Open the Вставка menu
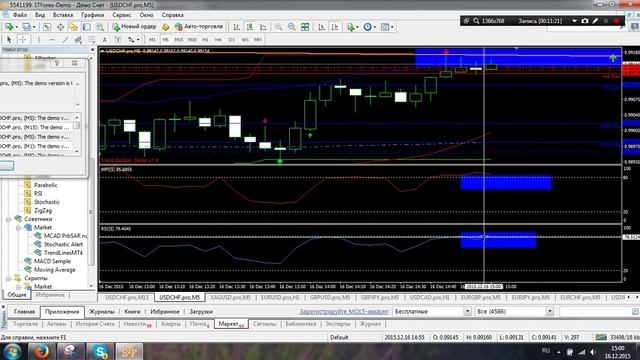 click(63, 15)
